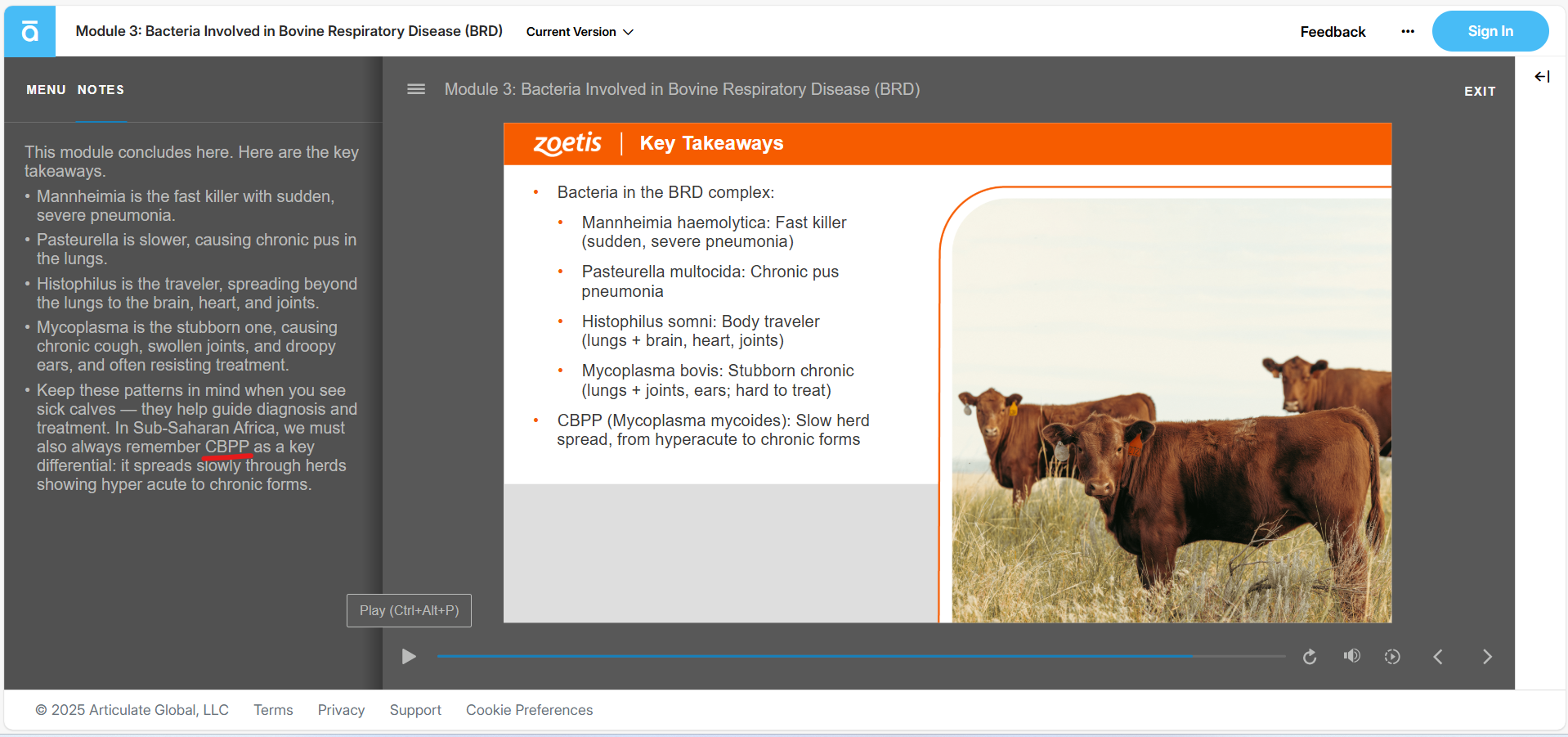The height and width of the screenshot is (737, 1568).
Task: Open the Terms link in footer
Action: click(x=273, y=710)
